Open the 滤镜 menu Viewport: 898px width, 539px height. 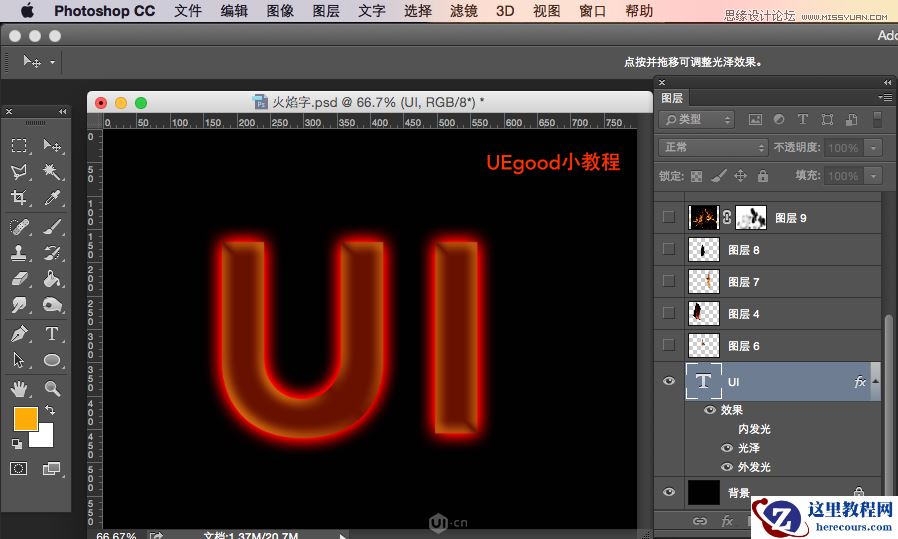pos(463,11)
